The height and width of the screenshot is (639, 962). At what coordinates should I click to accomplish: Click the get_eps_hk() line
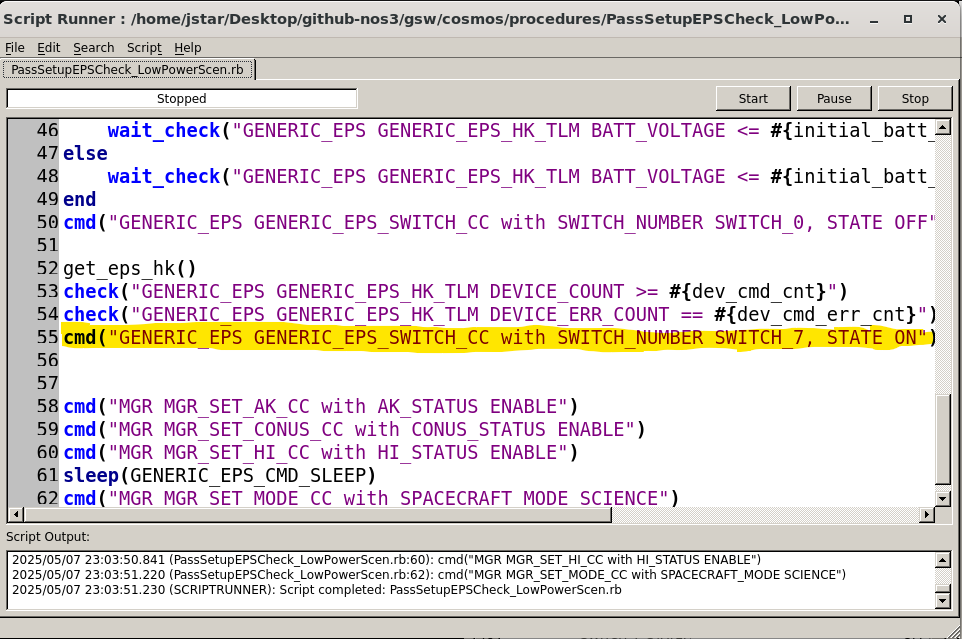click(x=129, y=268)
